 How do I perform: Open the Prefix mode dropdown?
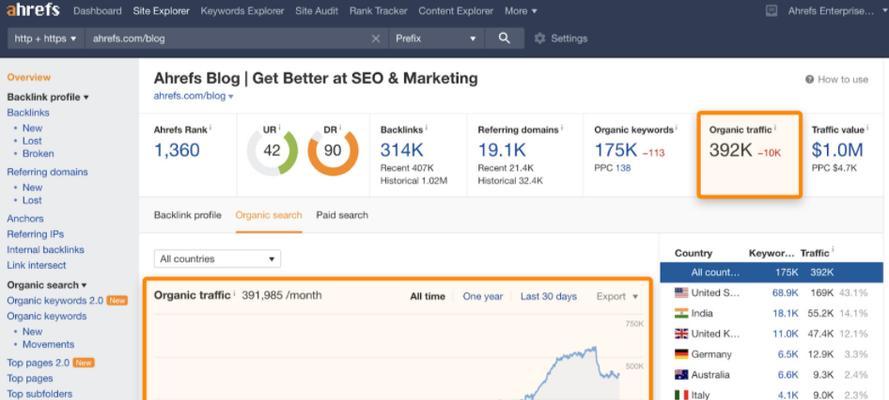click(436, 39)
